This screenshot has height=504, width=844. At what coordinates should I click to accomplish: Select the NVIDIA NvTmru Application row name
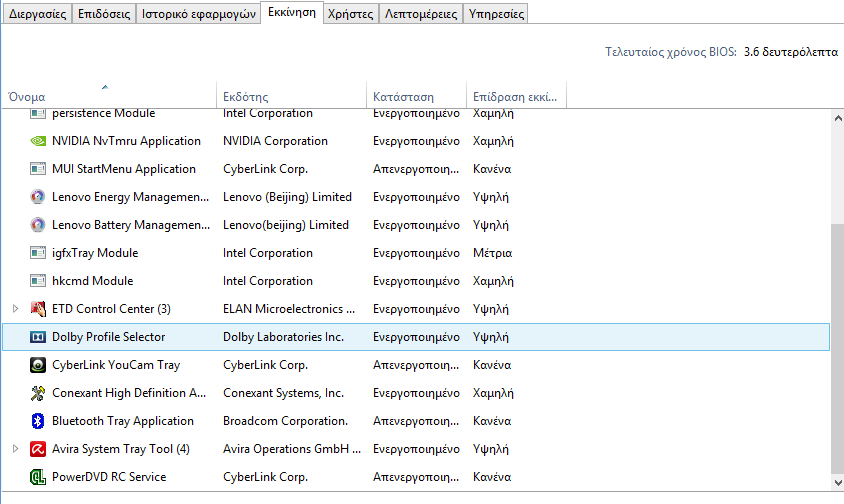point(126,141)
